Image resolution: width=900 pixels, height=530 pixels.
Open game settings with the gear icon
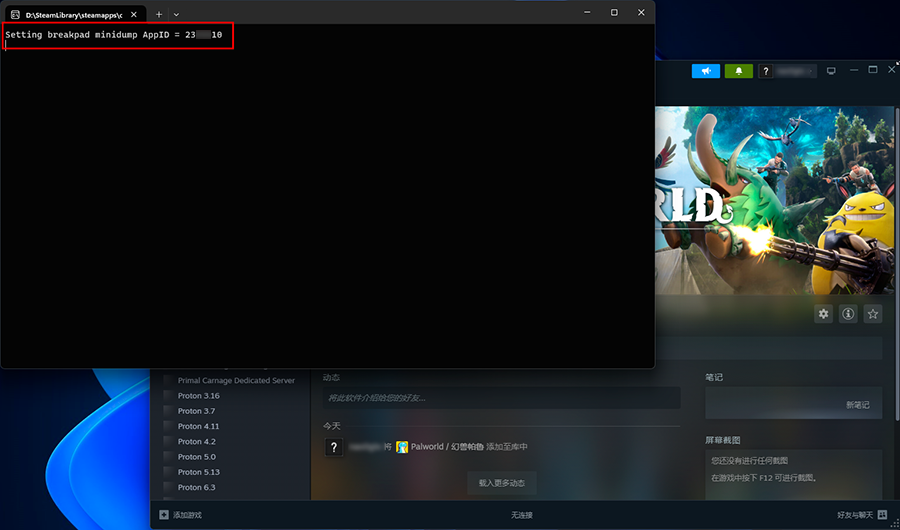[824, 314]
